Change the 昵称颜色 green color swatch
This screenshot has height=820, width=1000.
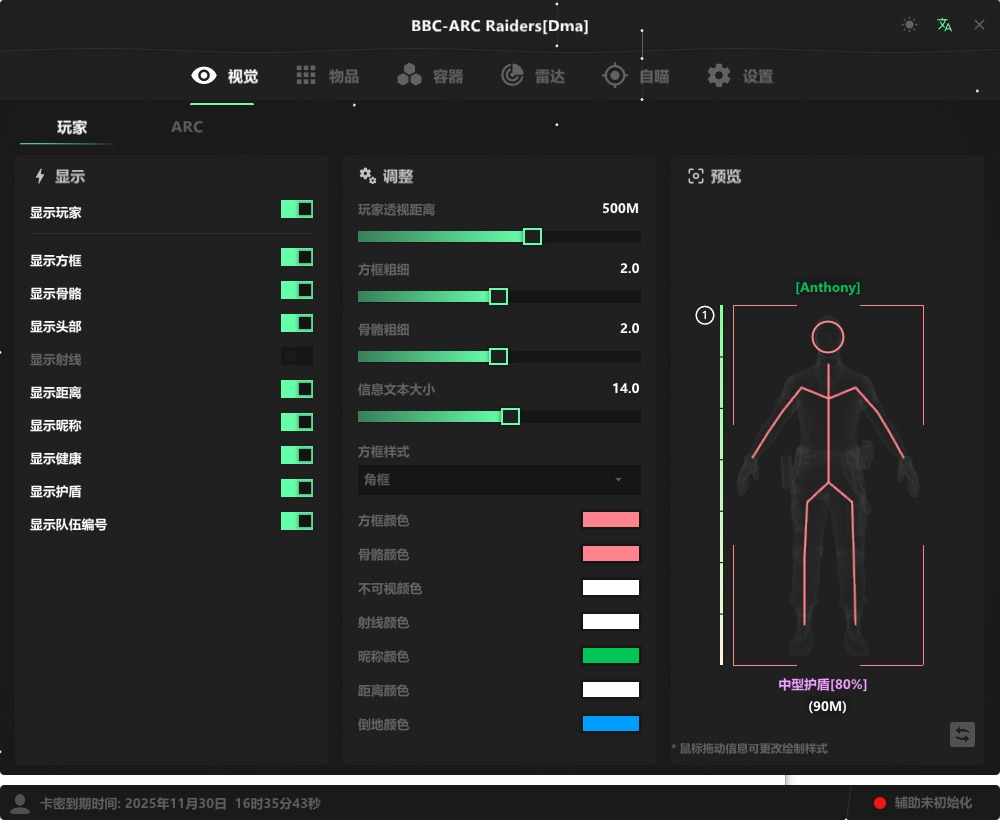[610, 655]
